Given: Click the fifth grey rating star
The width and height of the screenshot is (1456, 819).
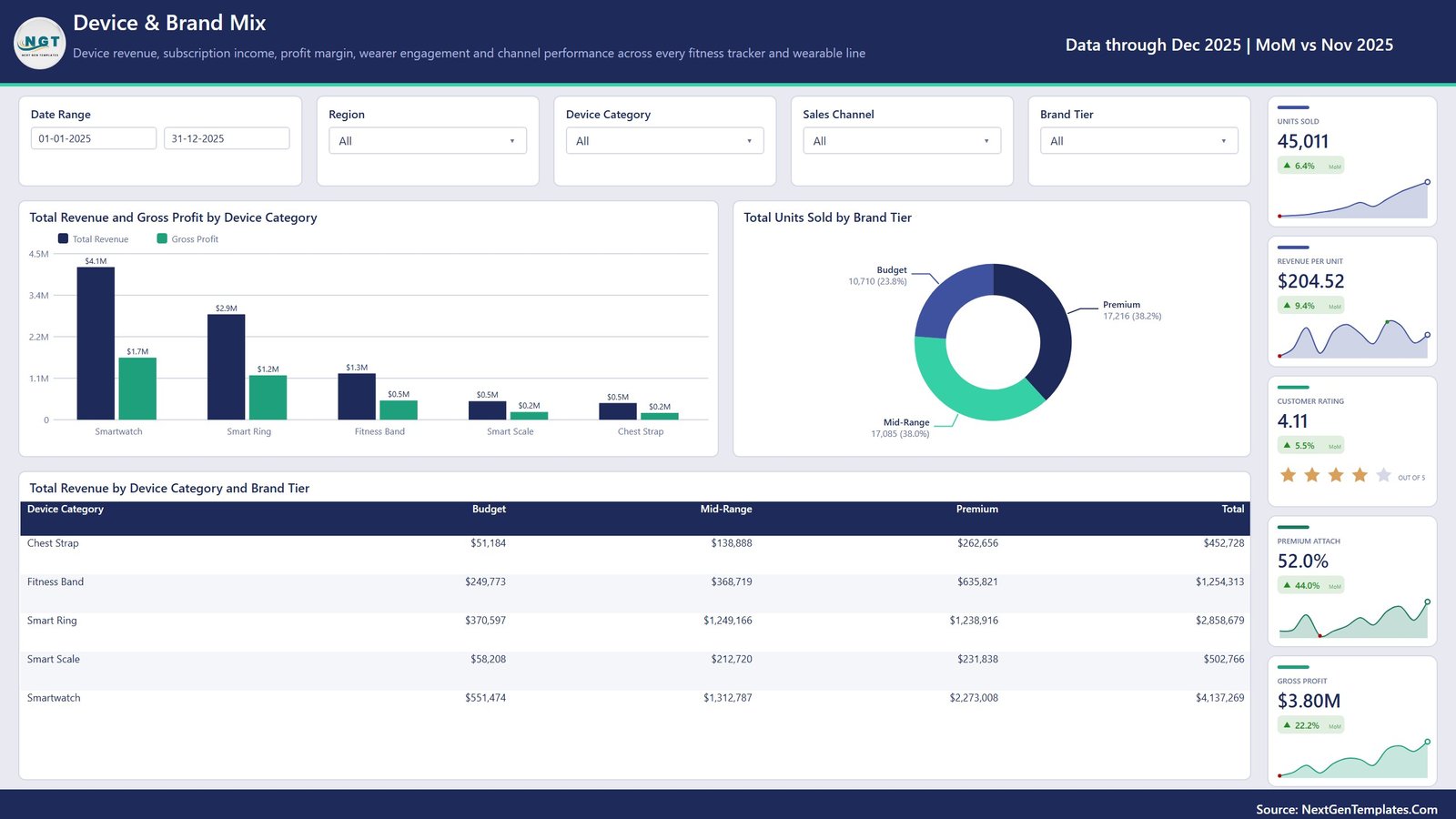Looking at the screenshot, I should (1383, 475).
